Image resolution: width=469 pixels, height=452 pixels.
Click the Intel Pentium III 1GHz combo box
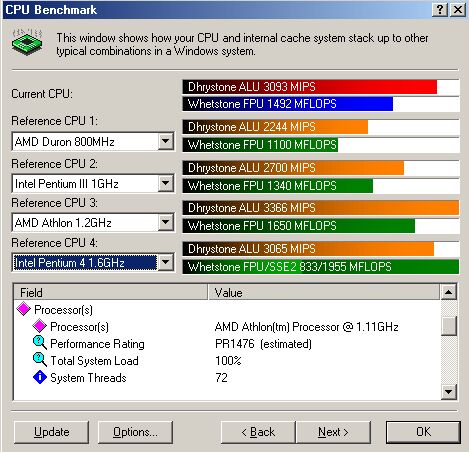coord(93,183)
